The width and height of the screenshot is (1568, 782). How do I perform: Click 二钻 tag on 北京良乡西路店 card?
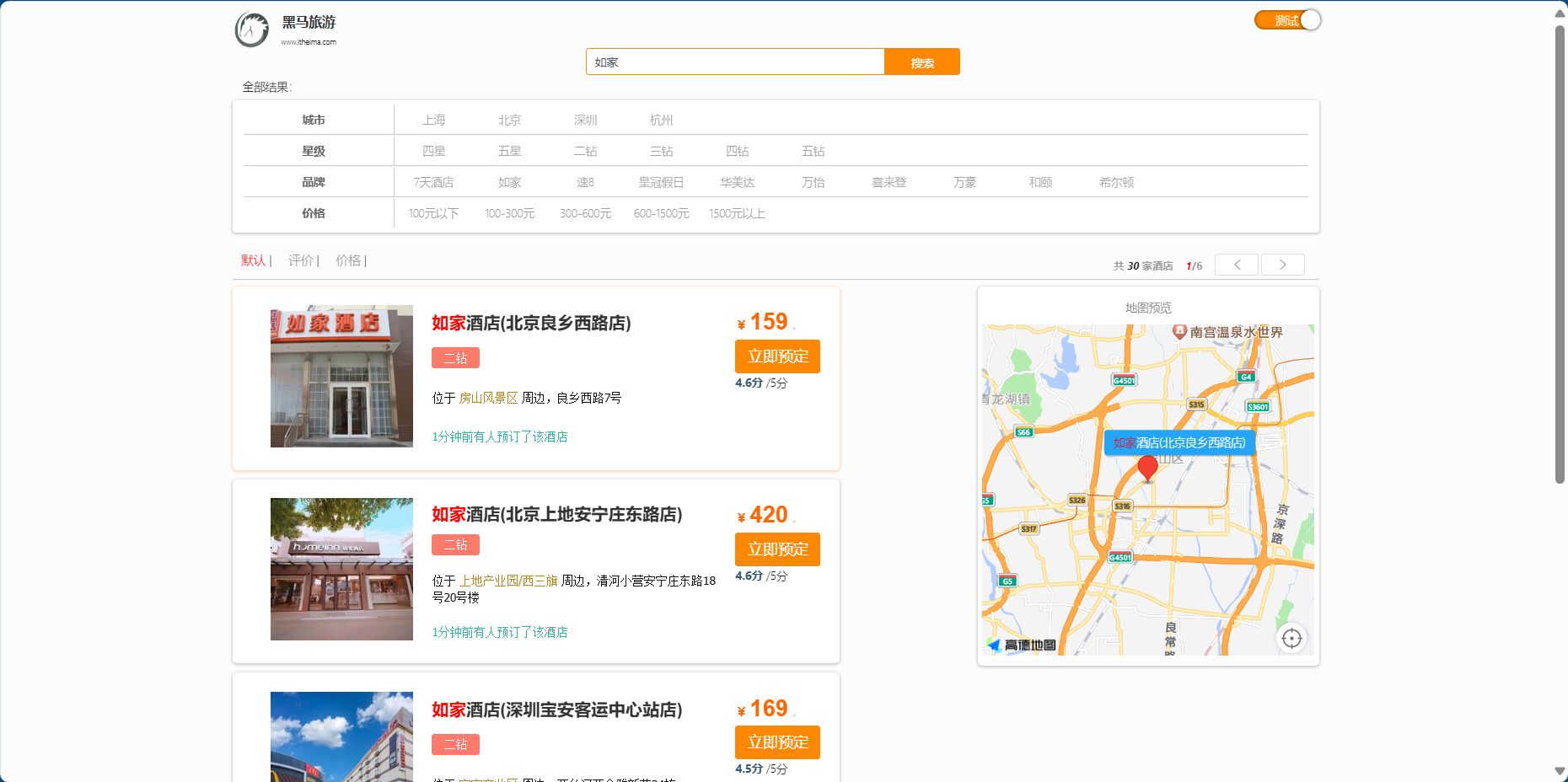click(455, 358)
